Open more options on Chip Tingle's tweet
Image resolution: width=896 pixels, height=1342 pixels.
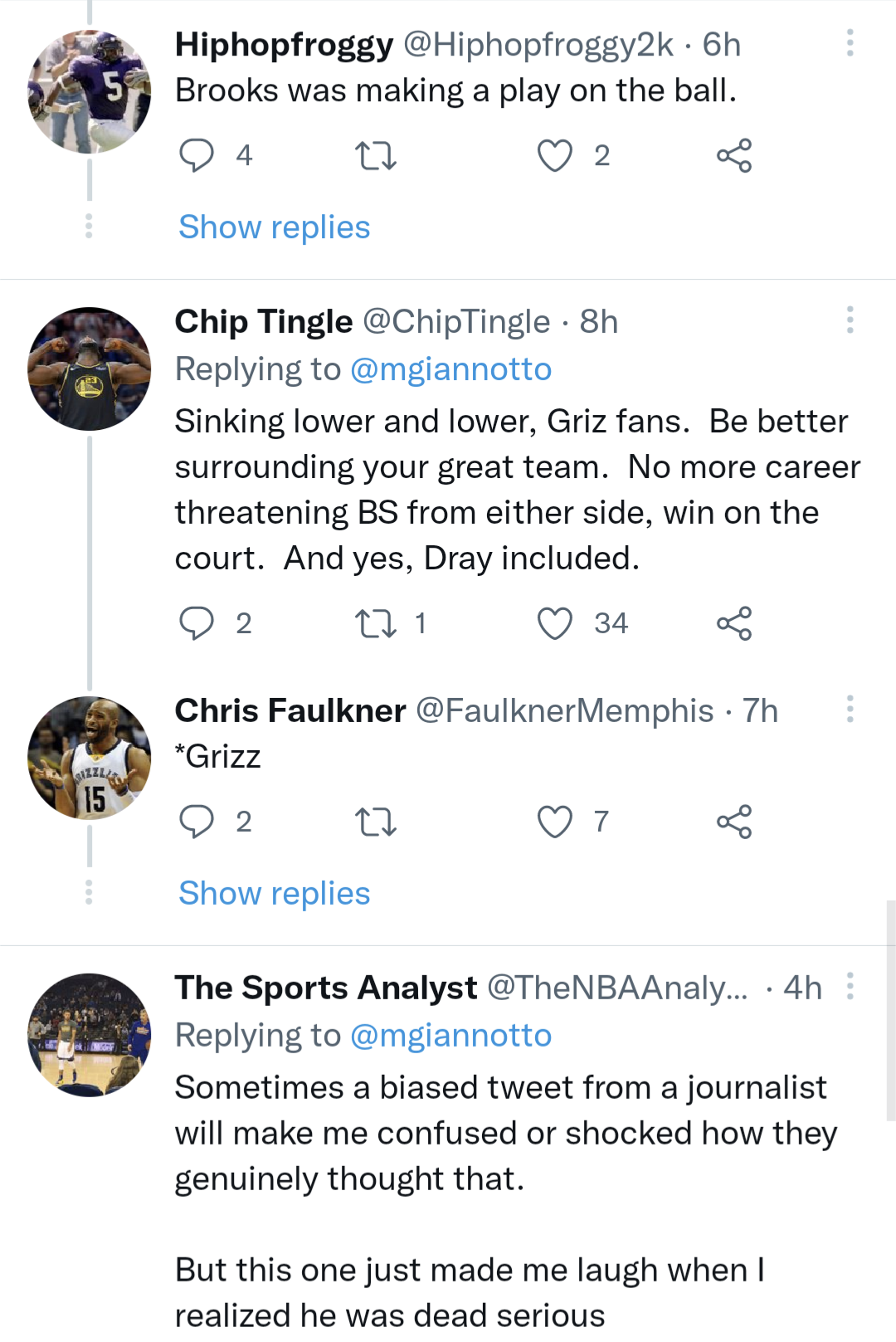click(x=849, y=320)
